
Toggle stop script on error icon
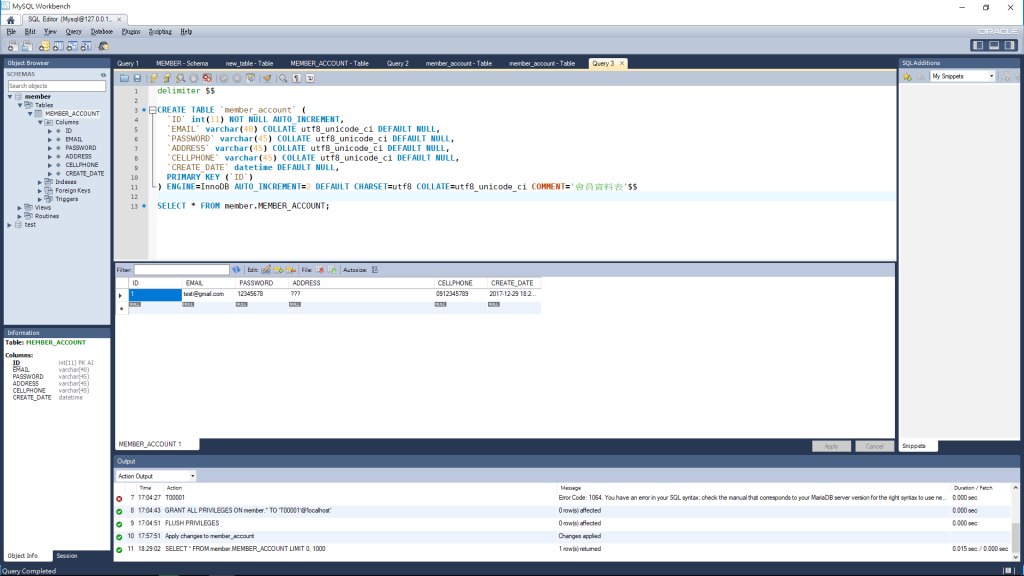(x=207, y=78)
